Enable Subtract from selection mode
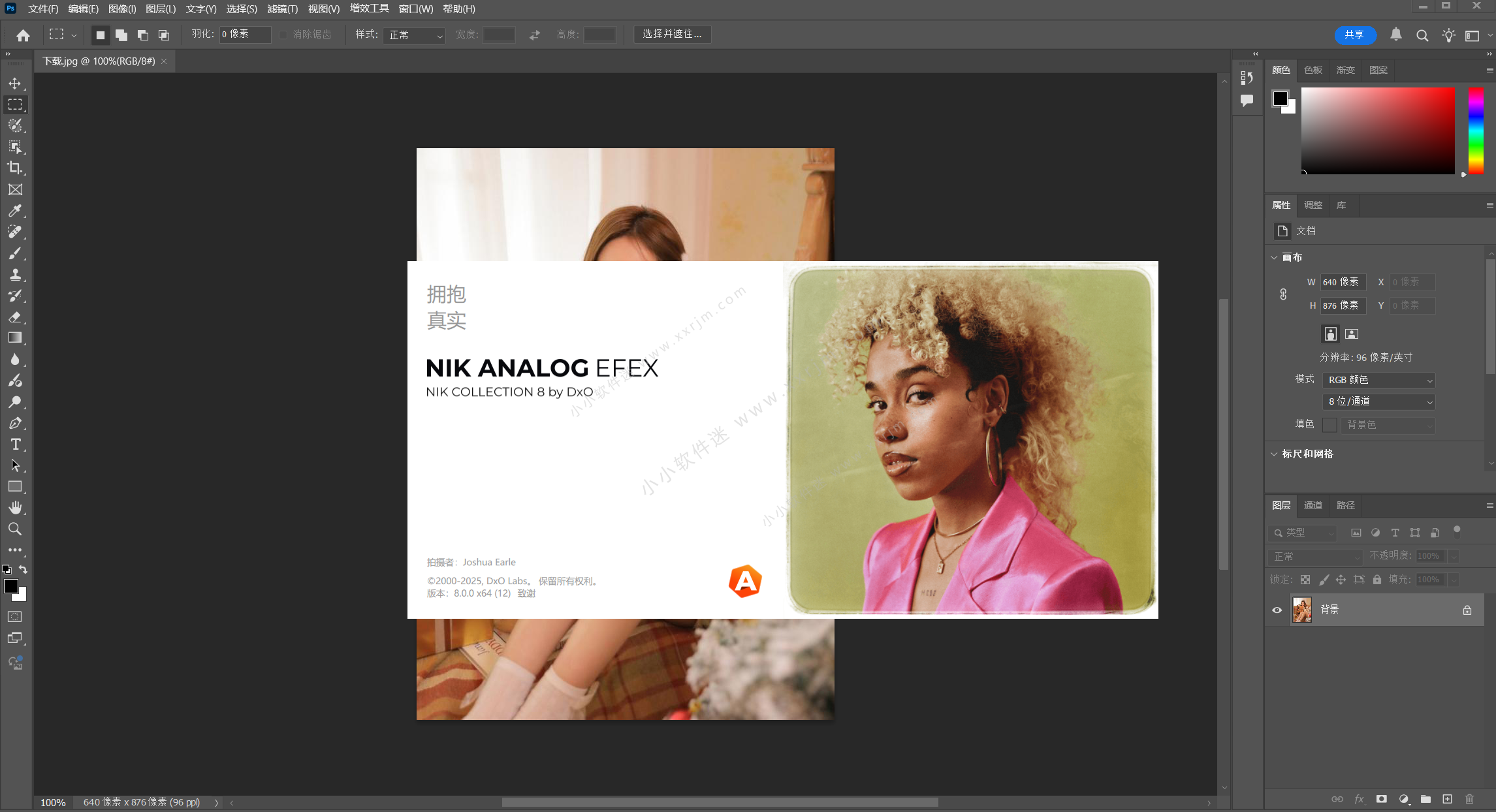 coord(143,35)
